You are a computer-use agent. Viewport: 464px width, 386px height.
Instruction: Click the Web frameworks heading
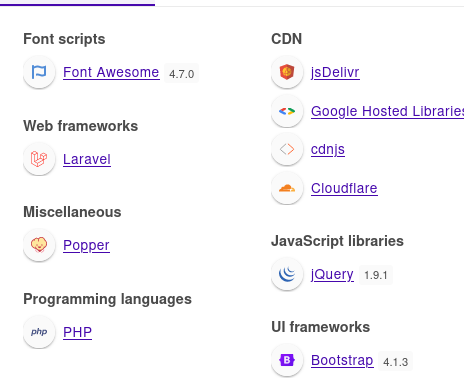(x=81, y=126)
